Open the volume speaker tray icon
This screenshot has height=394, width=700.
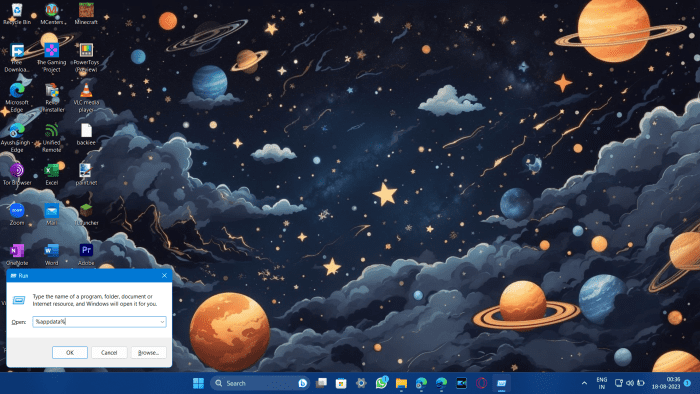point(630,383)
